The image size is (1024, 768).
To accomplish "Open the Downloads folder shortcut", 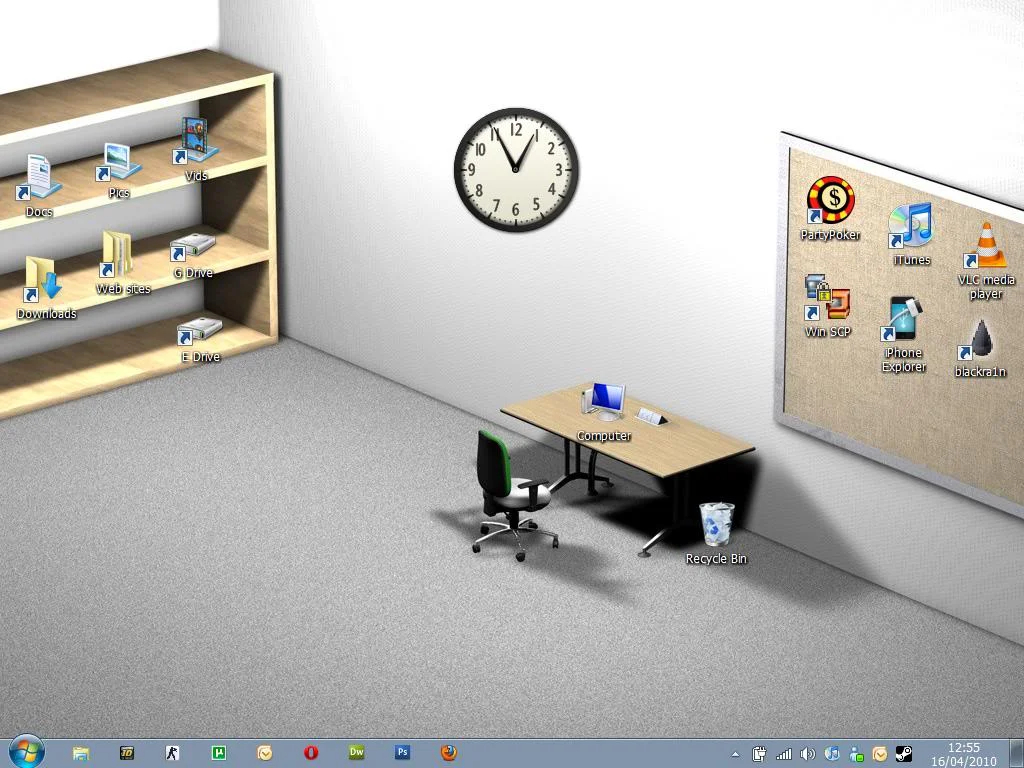I will click(46, 288).
